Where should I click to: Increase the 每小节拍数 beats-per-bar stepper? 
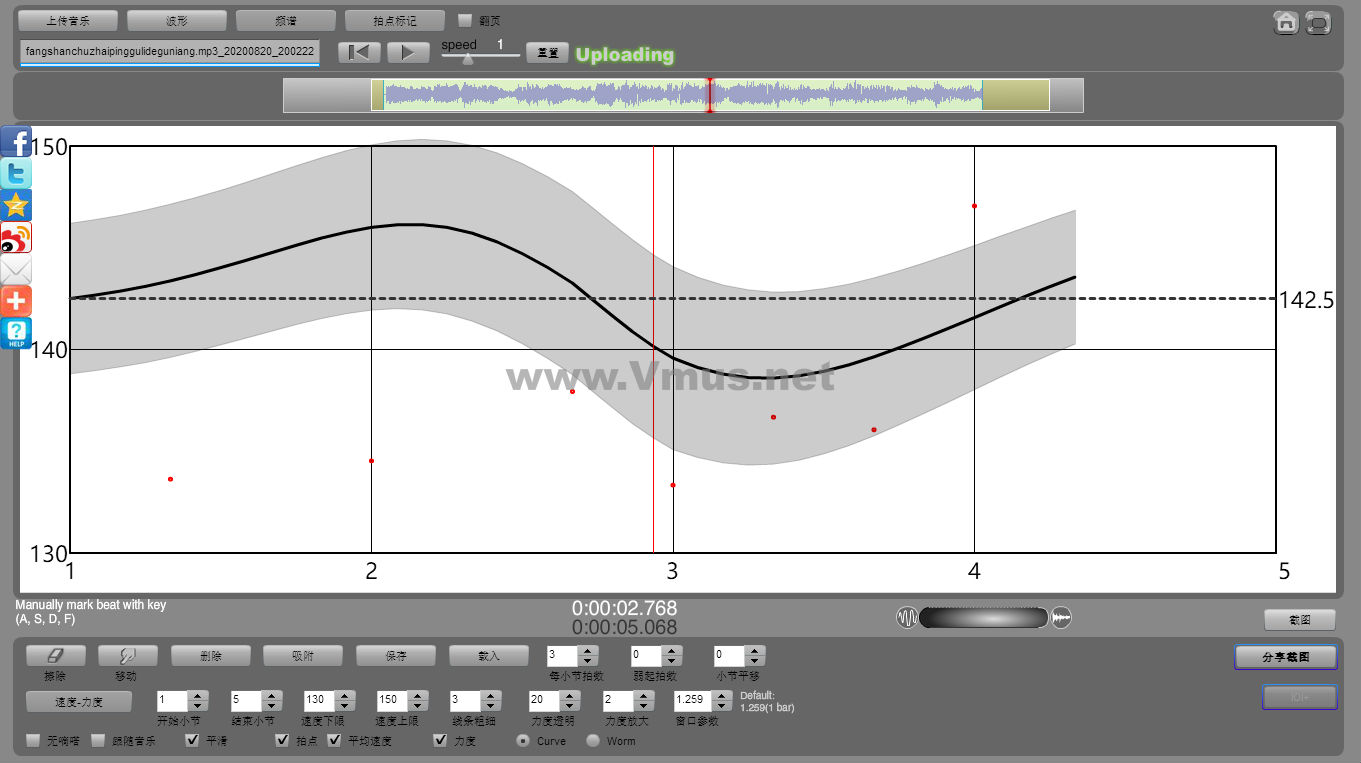pos(588,651)
